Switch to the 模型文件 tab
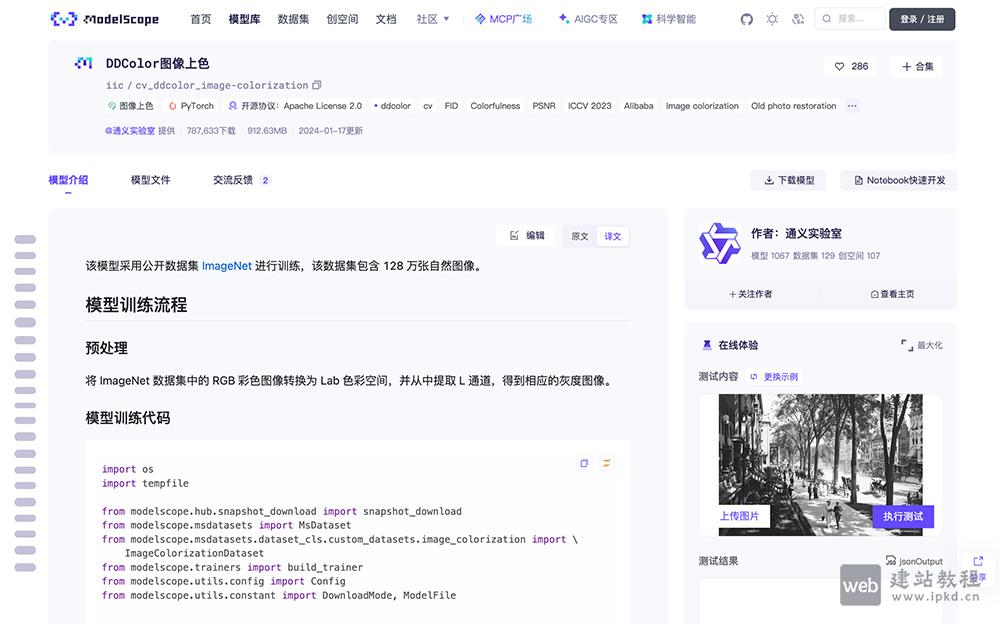The image size is (1000, 624). tap(149, 180)
